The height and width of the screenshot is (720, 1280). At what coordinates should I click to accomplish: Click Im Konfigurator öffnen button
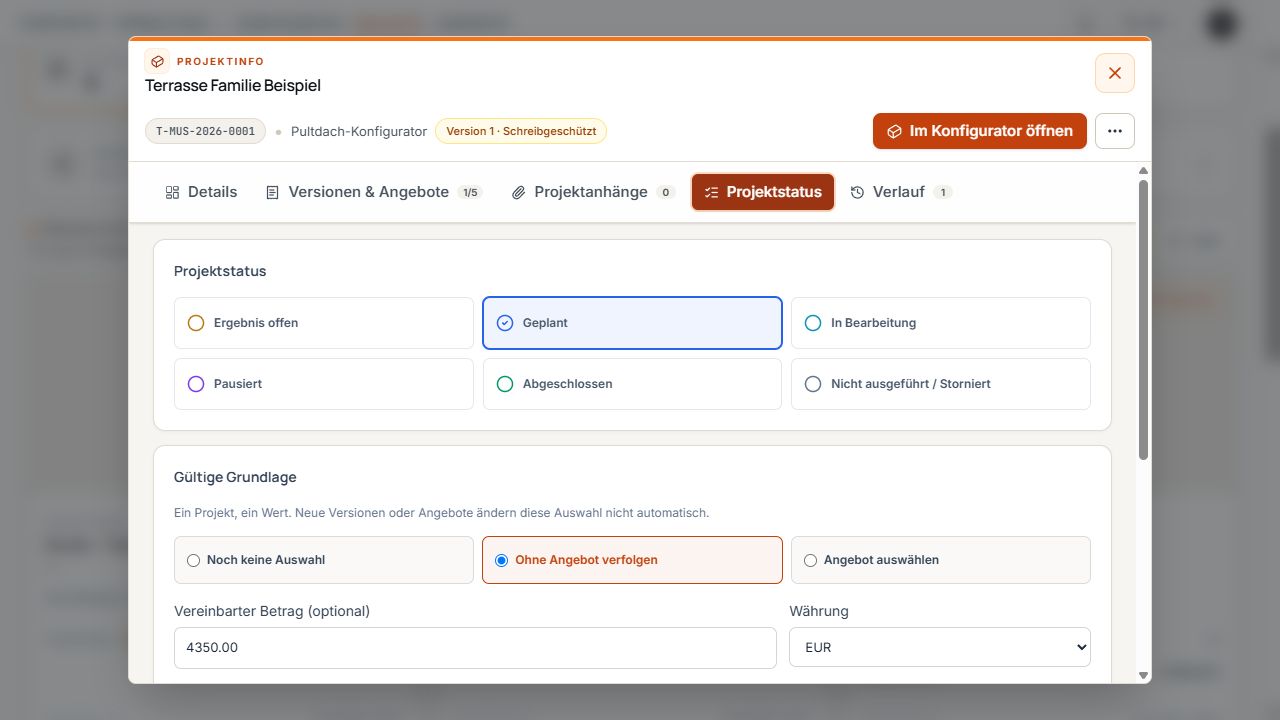click(x=980, y=131)
